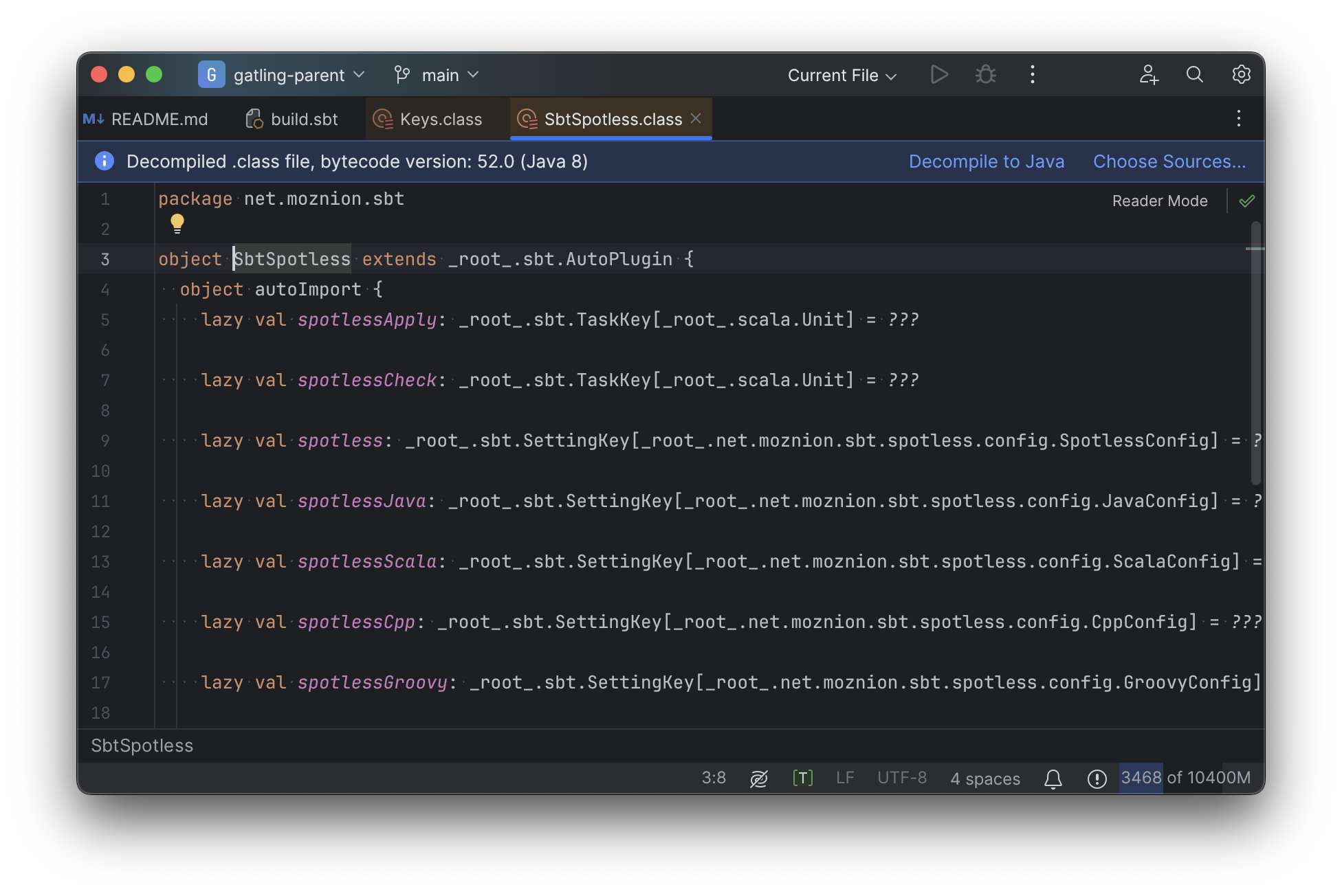Switch to the build.sbt tab
The width and height of the screenshot is (1342, 896).
[304, 118]
